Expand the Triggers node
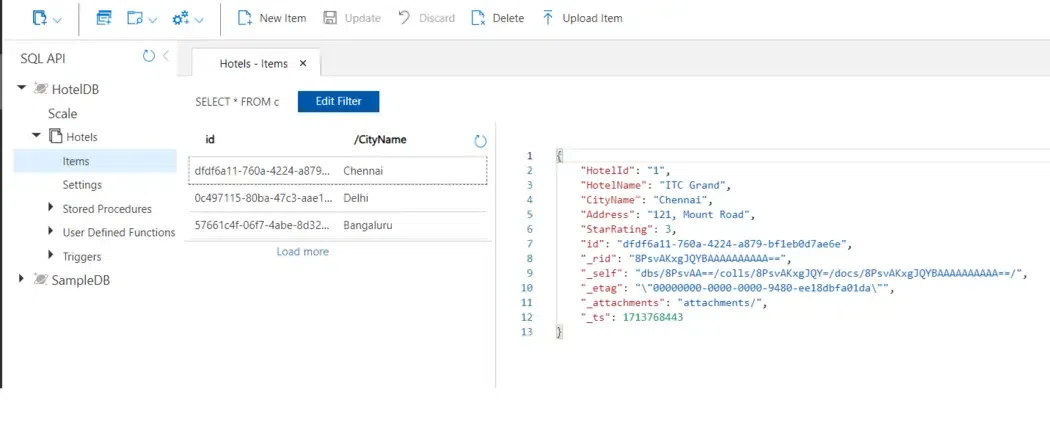The width and height of the screenshot is (1050, 447). pos(52,256)
